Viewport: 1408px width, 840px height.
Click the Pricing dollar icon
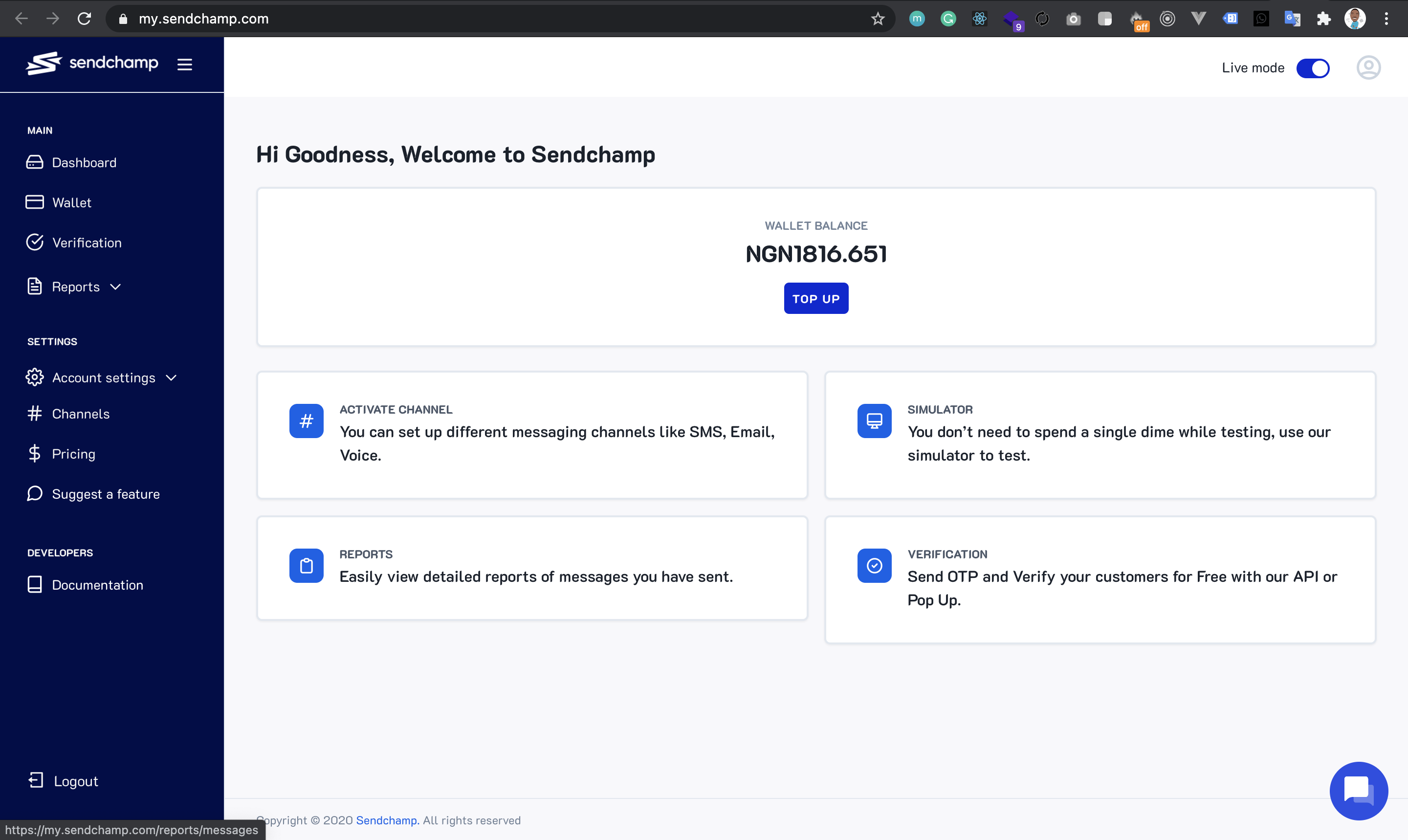point(35,453)
